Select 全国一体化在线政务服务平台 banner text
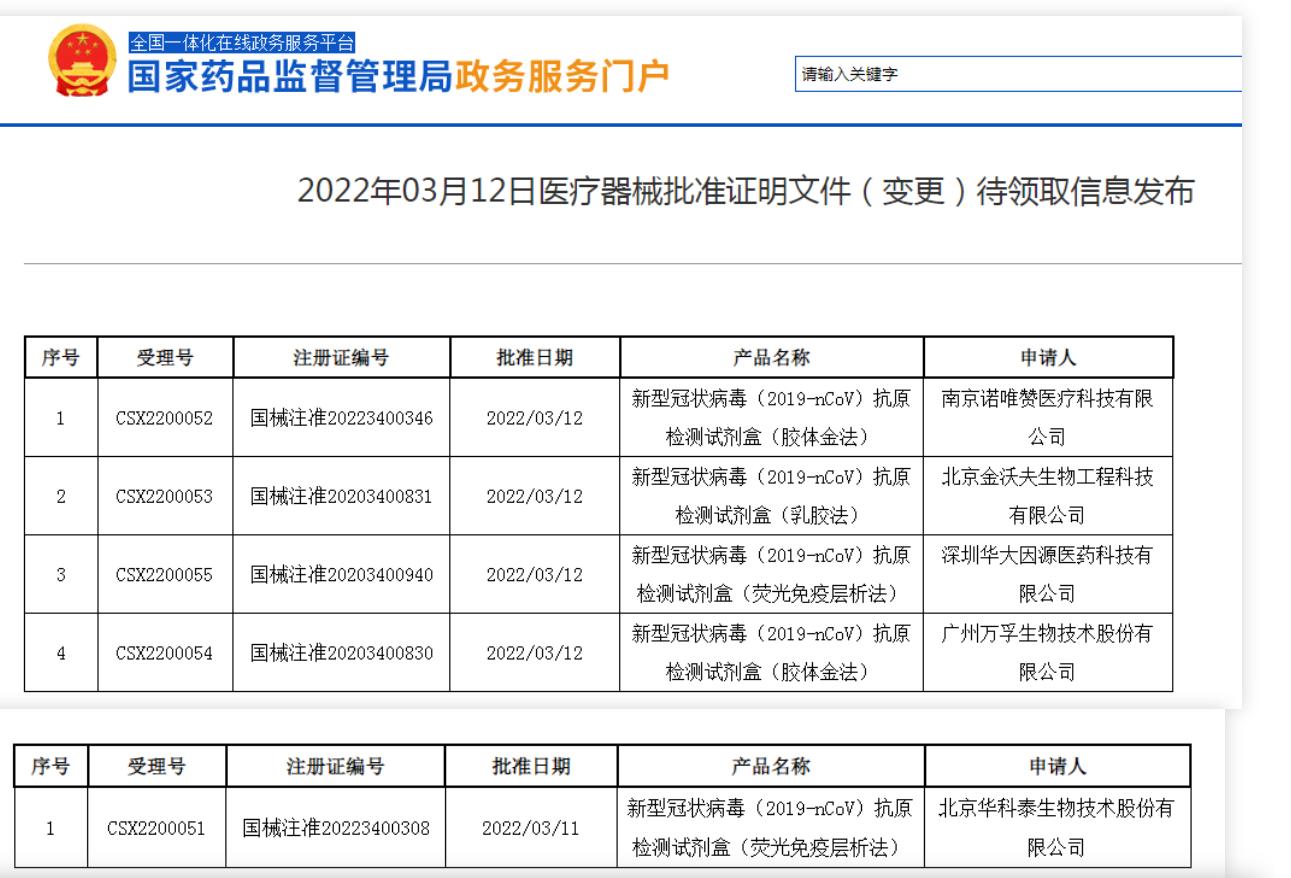Viewport: 1291px width, 878px height. tap(242, 42)
